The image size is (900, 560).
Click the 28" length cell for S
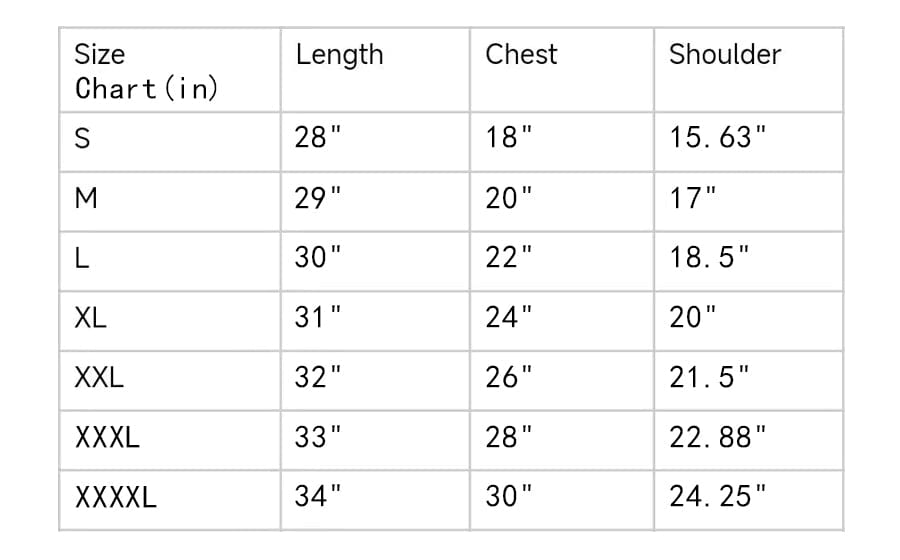(319, 139)
